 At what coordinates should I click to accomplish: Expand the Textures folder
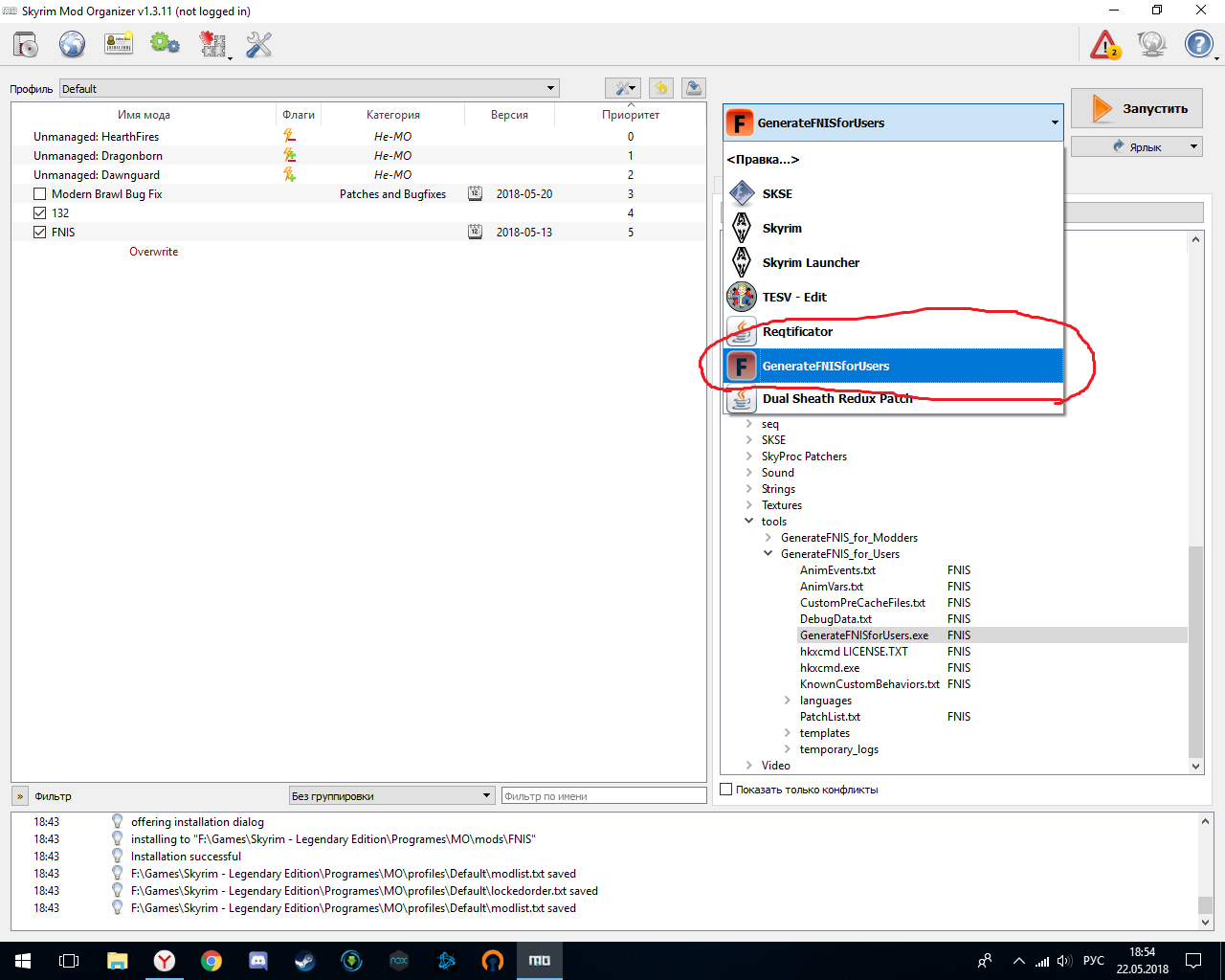click(749, 505)
